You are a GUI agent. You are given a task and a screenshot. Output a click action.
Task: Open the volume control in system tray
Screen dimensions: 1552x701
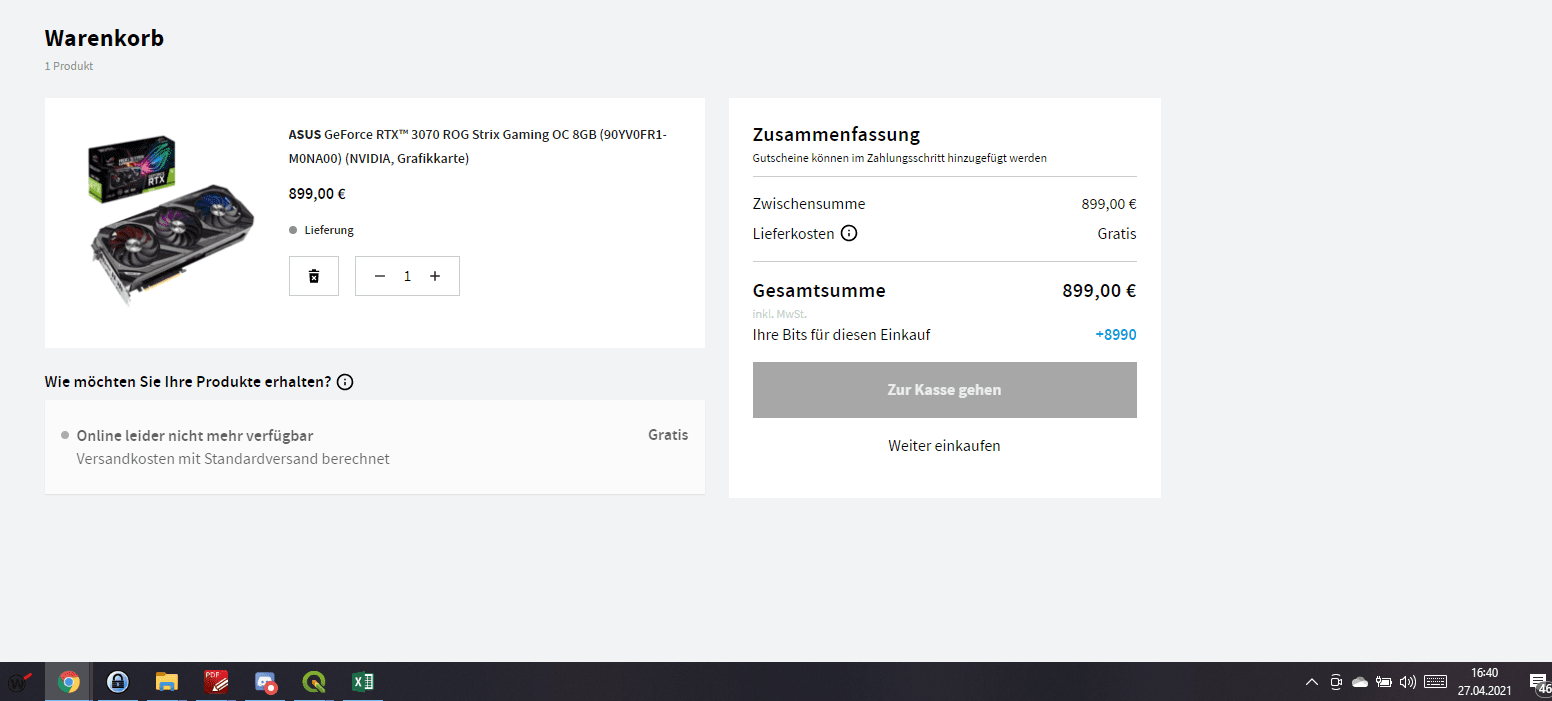[1408, 682]
